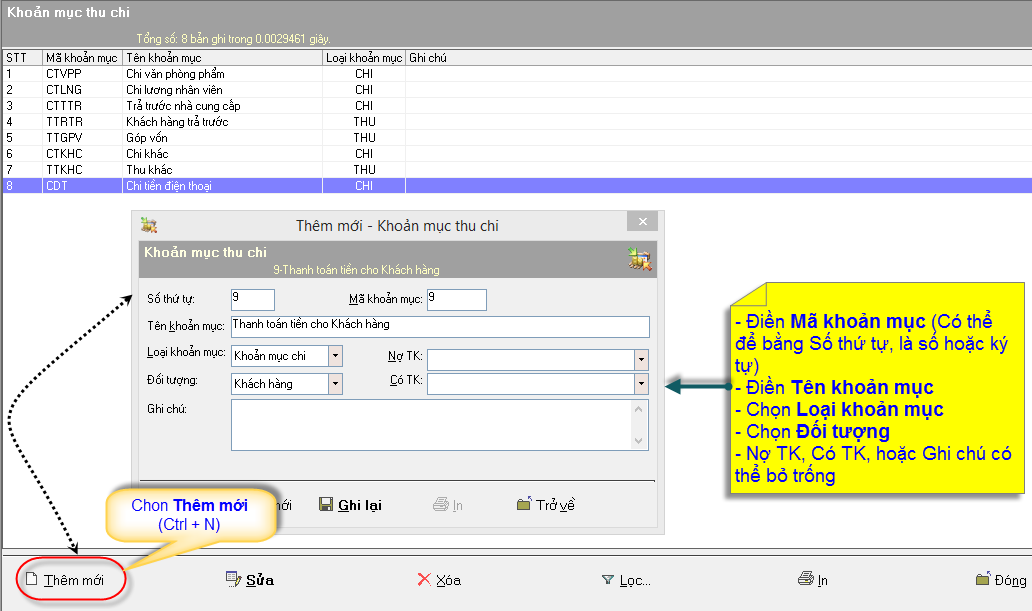This screenshot has width=1032, height=611.
Task: Click inside the Tên khoản mục text field
Action: (x=439, y=327)
